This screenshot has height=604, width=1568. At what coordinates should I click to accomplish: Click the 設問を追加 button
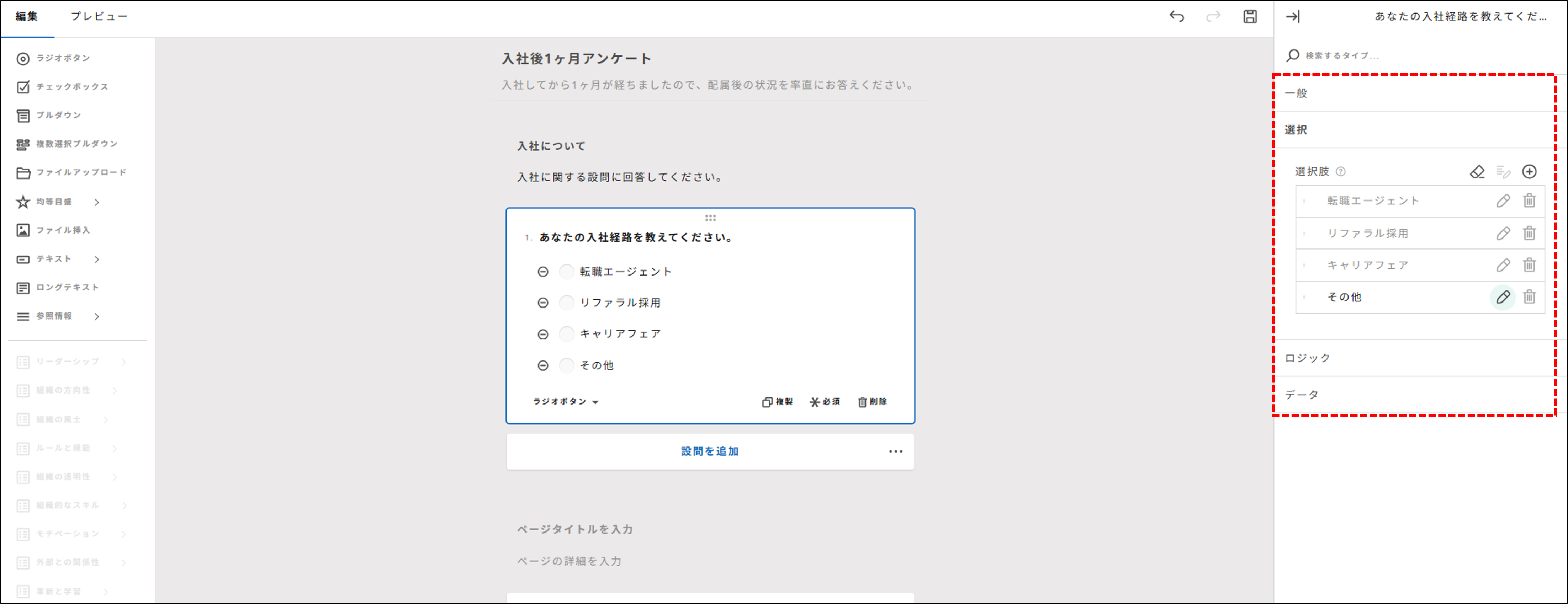710,451
